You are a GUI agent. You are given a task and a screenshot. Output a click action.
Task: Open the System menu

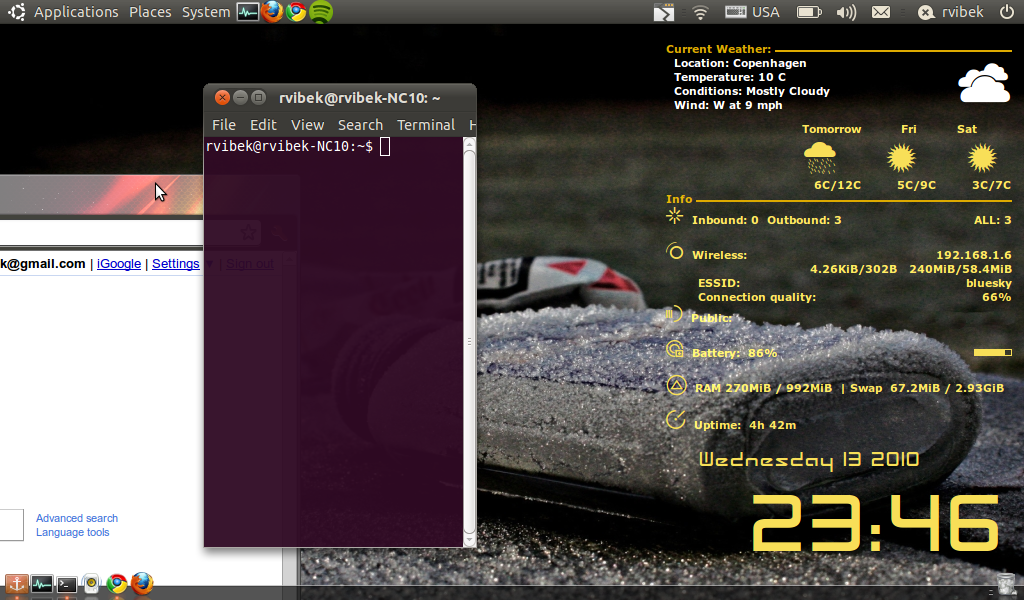point(206,12)
